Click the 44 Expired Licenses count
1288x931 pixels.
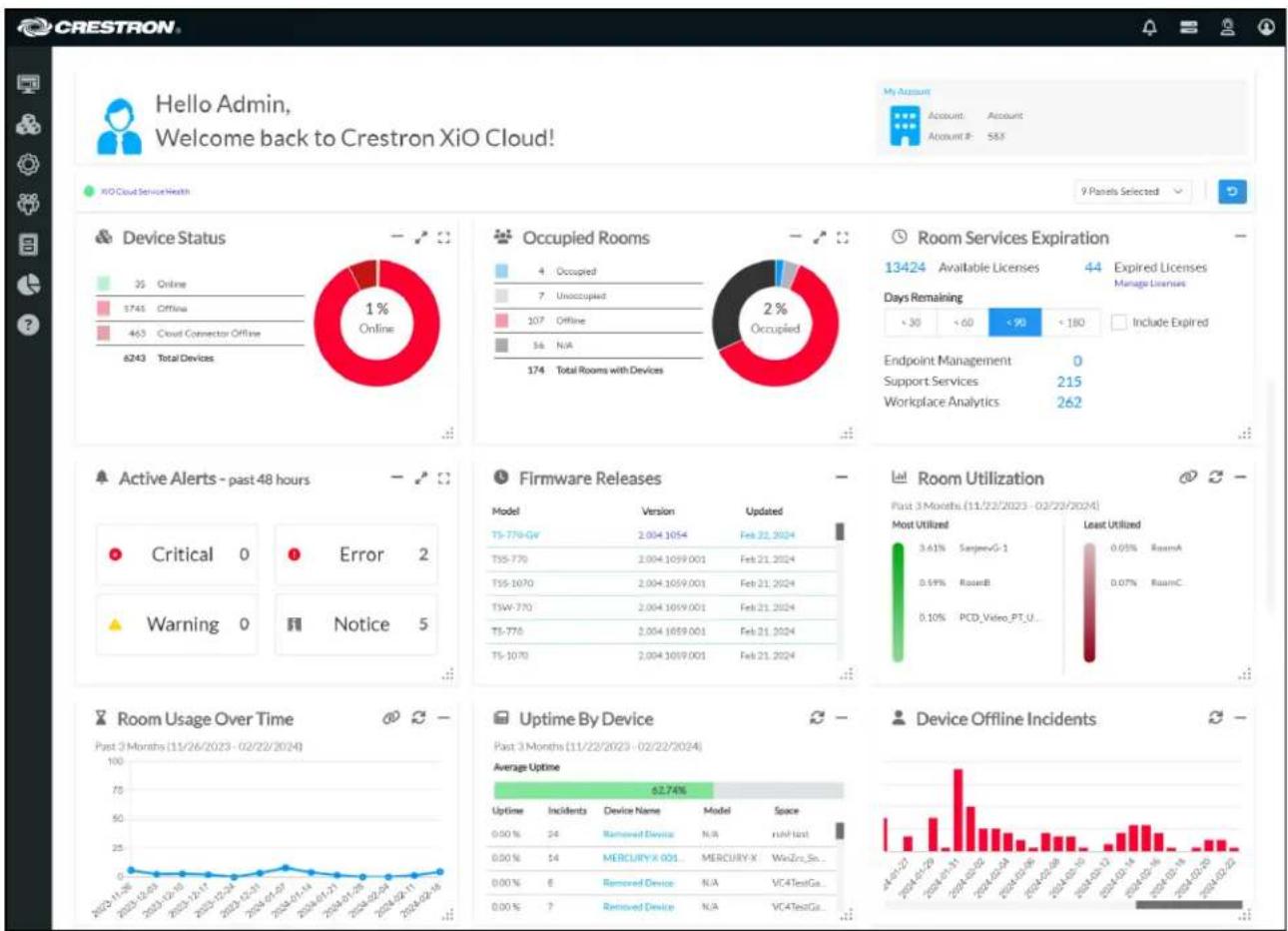pyautogui.click(x=1093, y=268)
